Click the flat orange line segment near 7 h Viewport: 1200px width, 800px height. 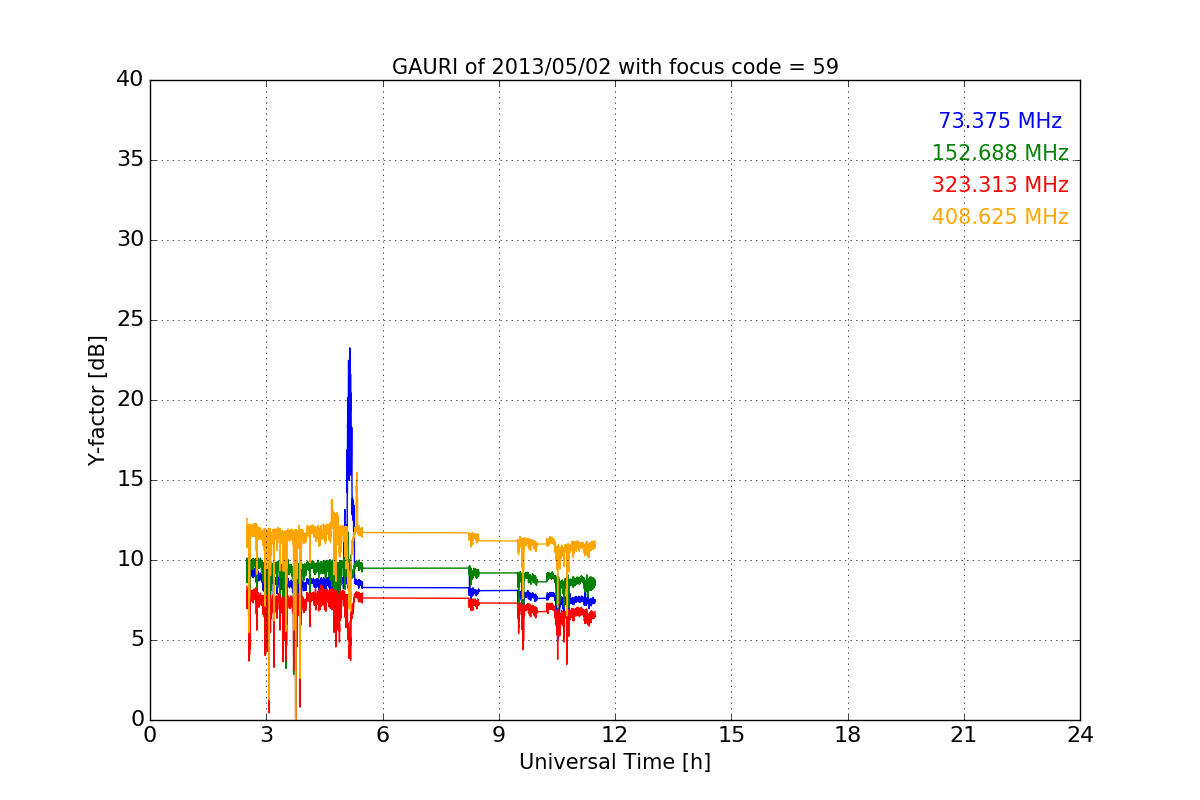[x=416, y=533]
